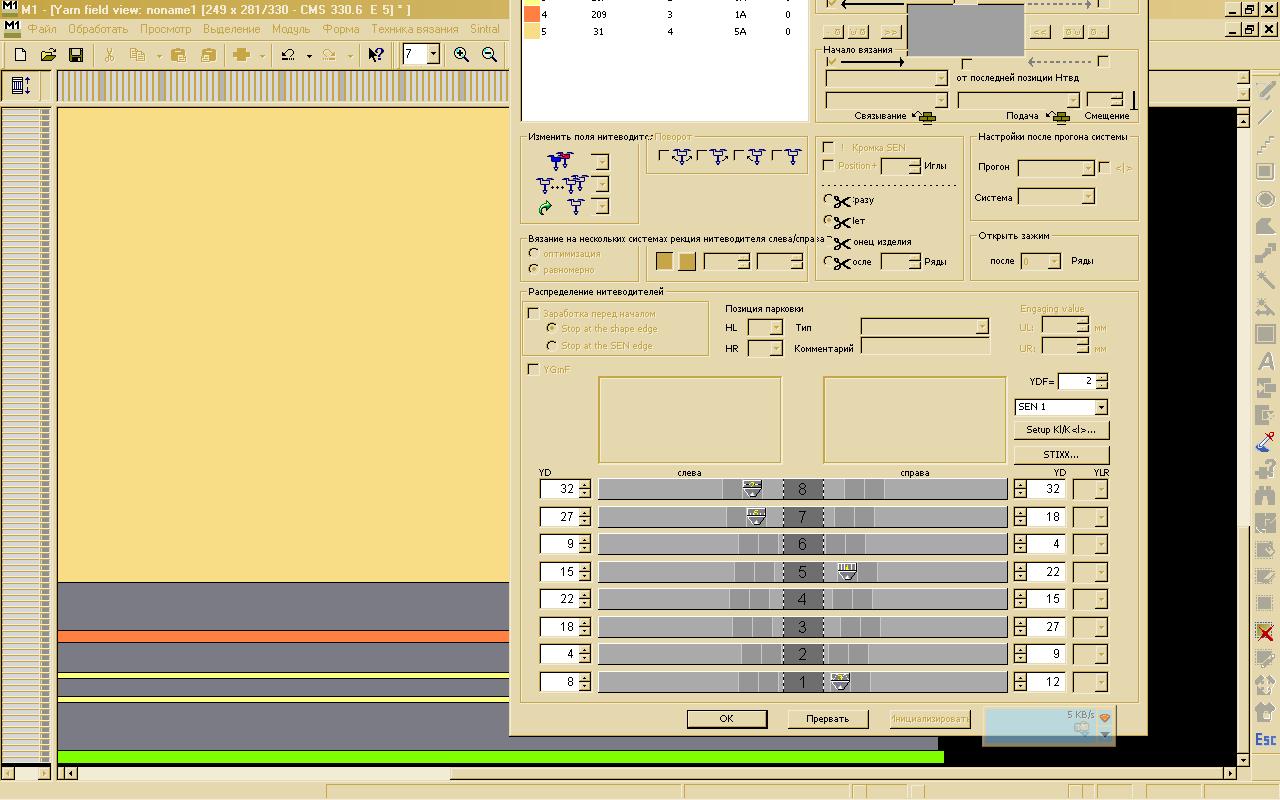The width and height of the screenshot is (1280, 800).
Task: Click the blue-red yarn carrier field icon
Action: coord(561,160)
